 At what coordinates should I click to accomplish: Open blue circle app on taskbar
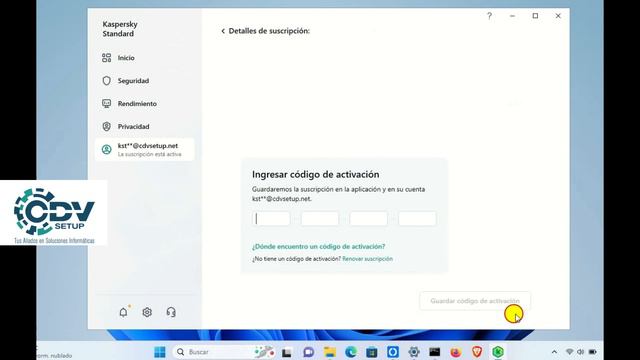click(393, 352)
